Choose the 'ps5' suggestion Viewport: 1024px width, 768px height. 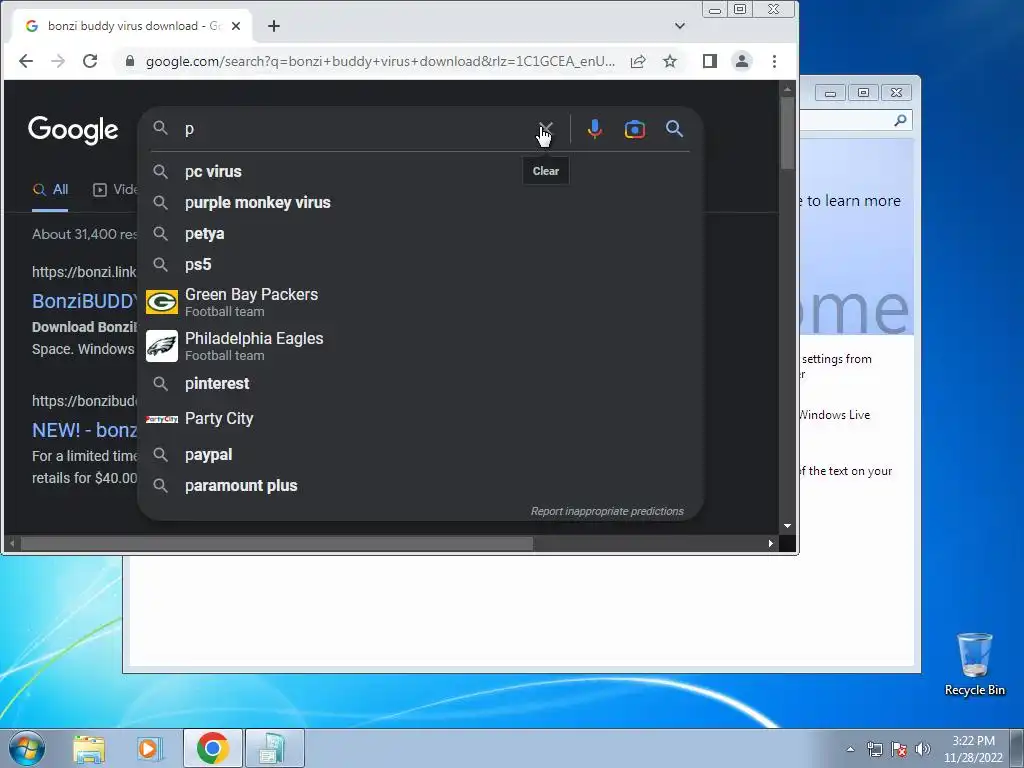coord(421,264)
